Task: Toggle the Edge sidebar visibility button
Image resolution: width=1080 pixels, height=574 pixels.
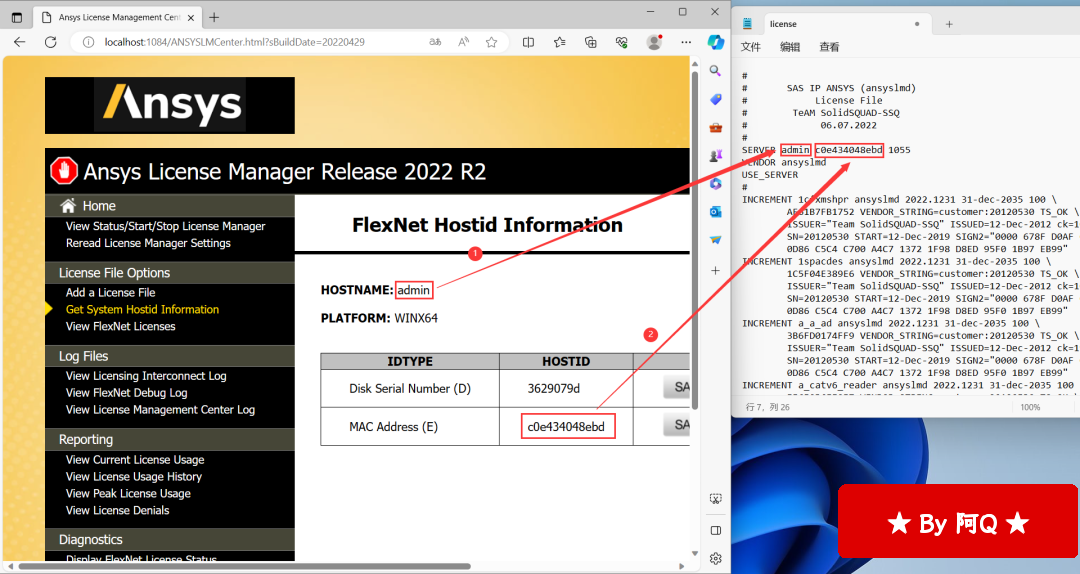Action: coord(716,530)
